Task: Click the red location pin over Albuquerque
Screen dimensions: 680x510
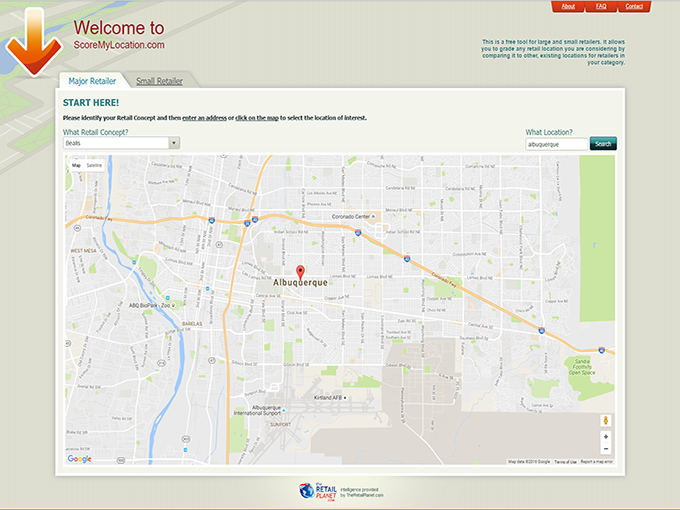Action: coord(300,272)
